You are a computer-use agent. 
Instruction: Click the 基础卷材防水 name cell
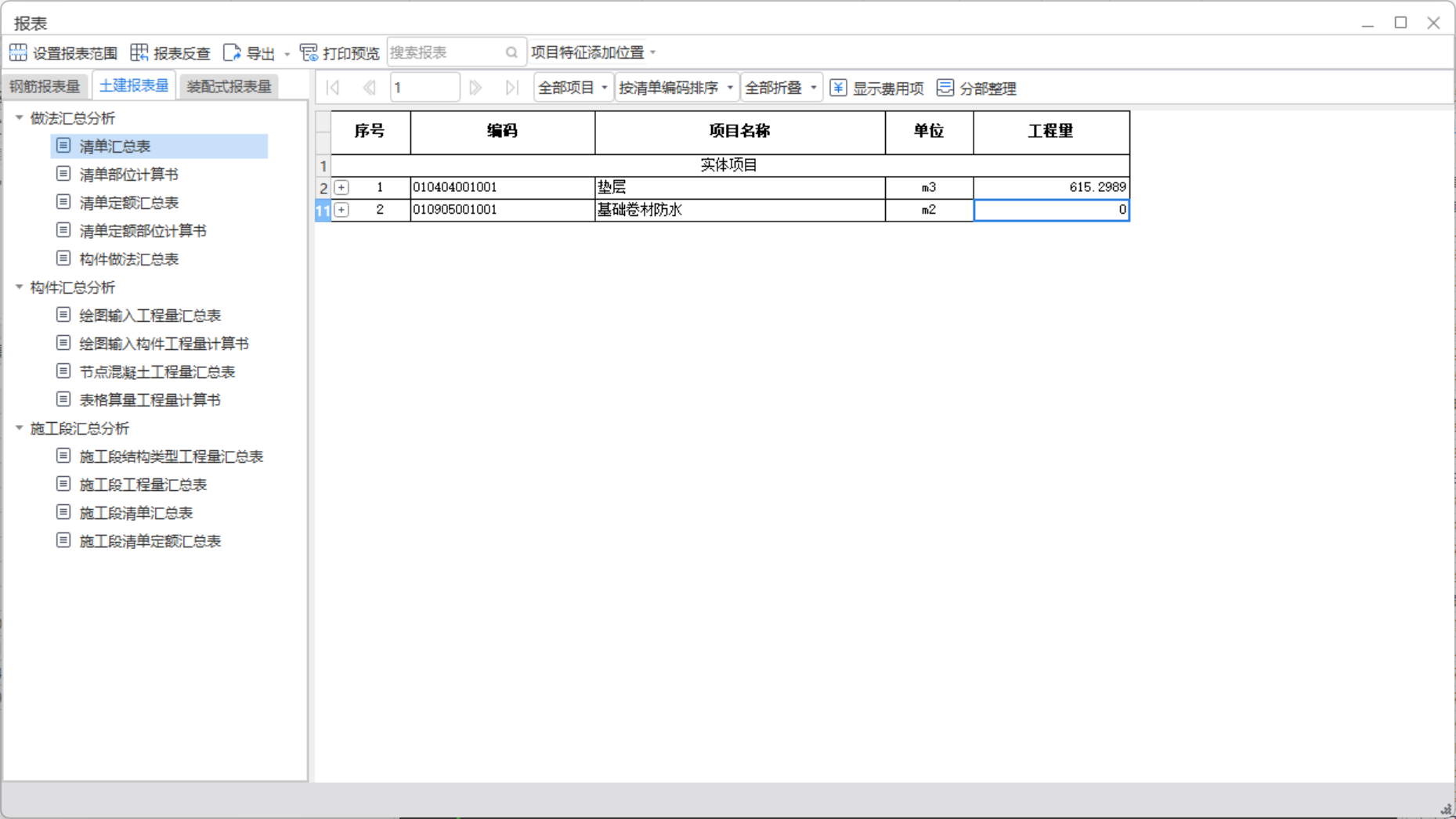(x=739, y=210)
